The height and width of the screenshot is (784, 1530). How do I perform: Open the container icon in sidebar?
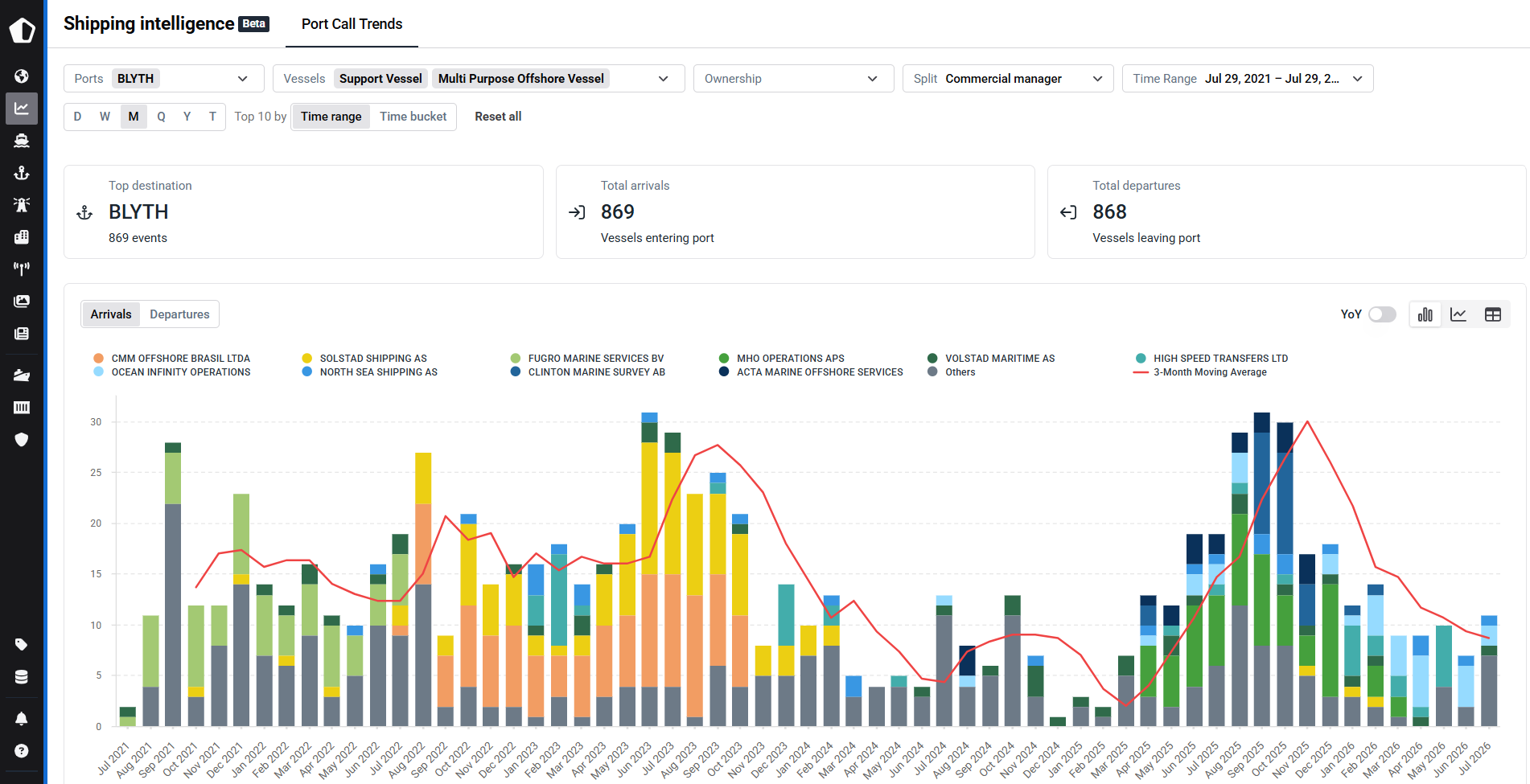tap(22, 408)
